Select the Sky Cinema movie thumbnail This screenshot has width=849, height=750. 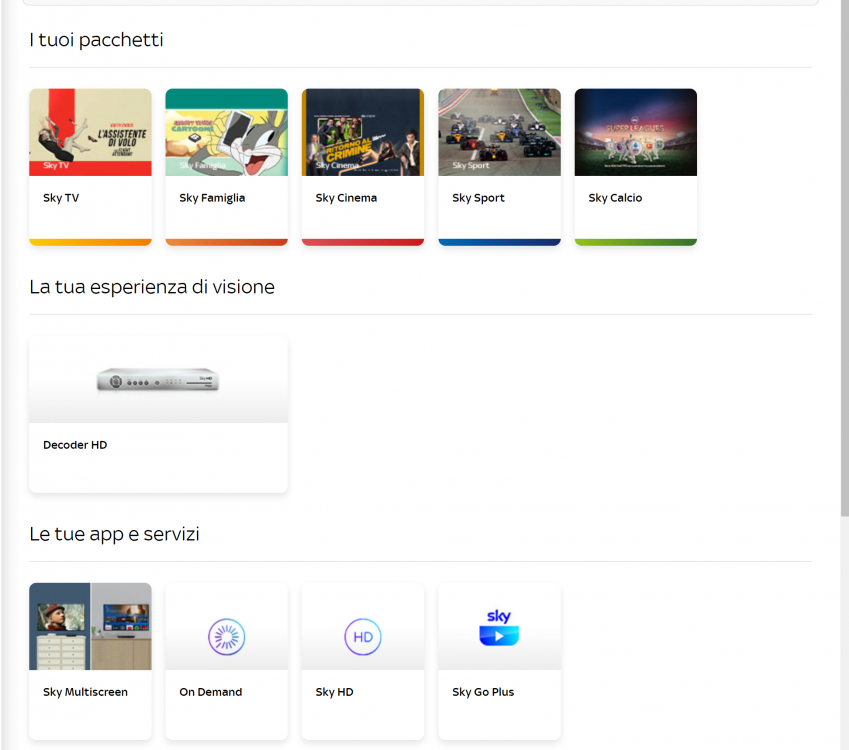362,132
